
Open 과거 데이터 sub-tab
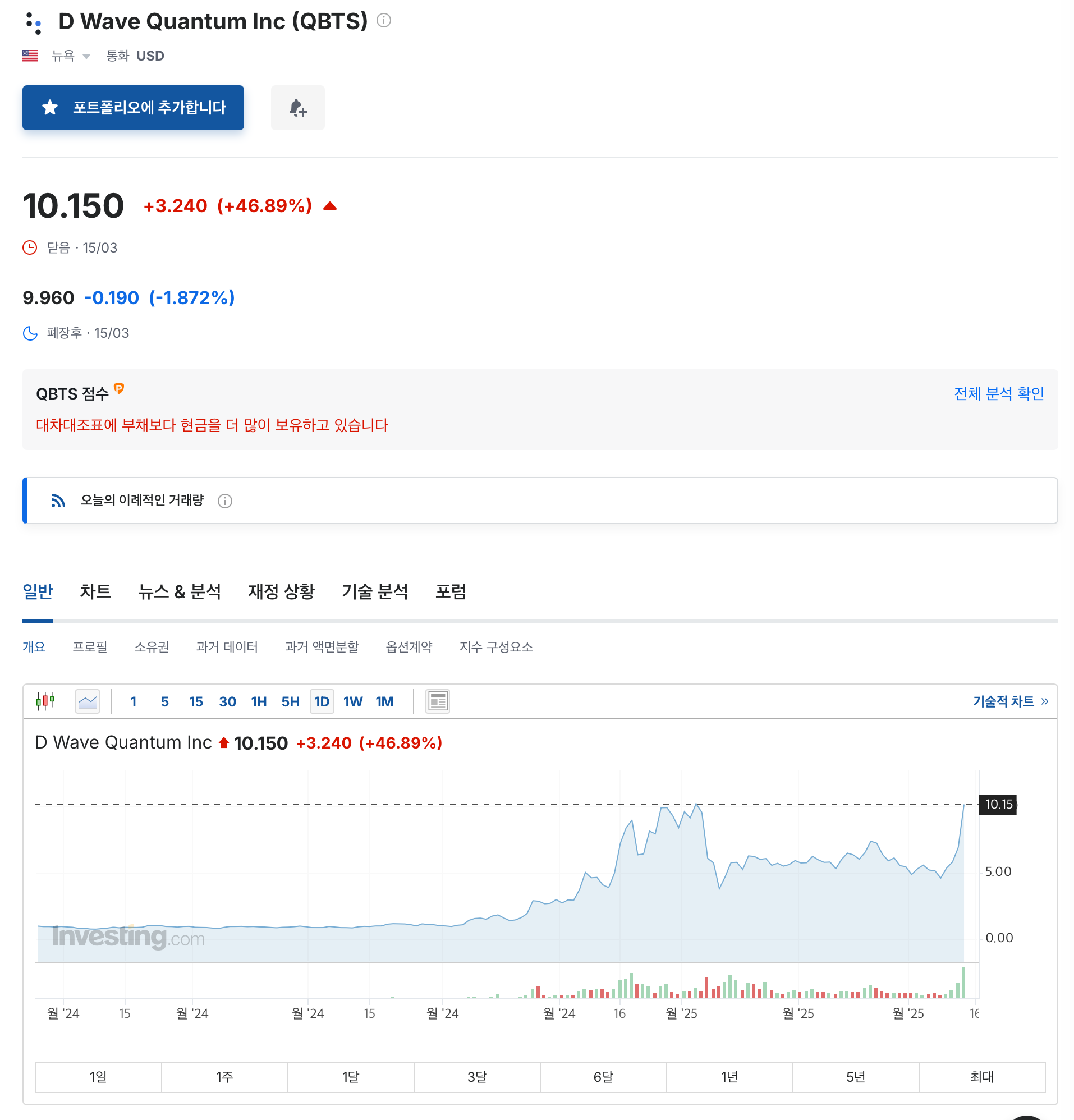(x=227, y=647)
